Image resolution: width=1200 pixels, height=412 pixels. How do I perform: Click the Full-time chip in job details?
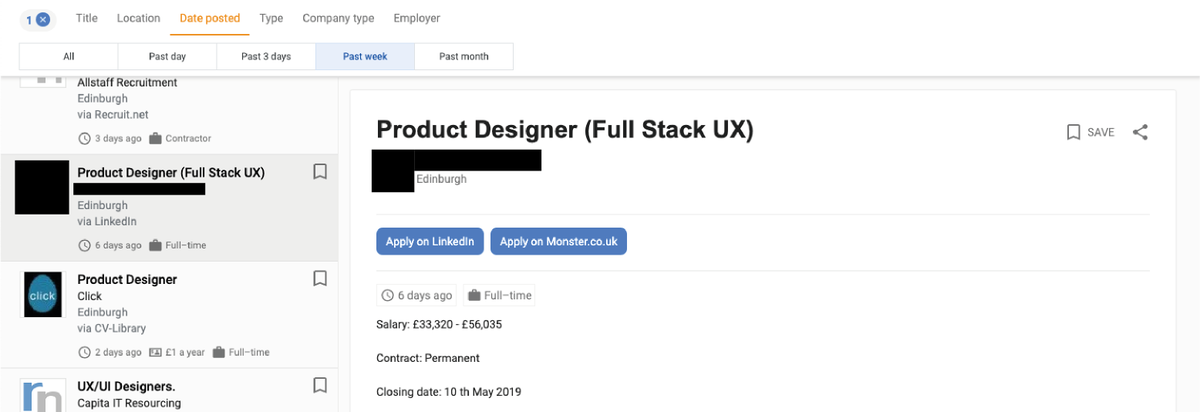(x=498, y=295)
